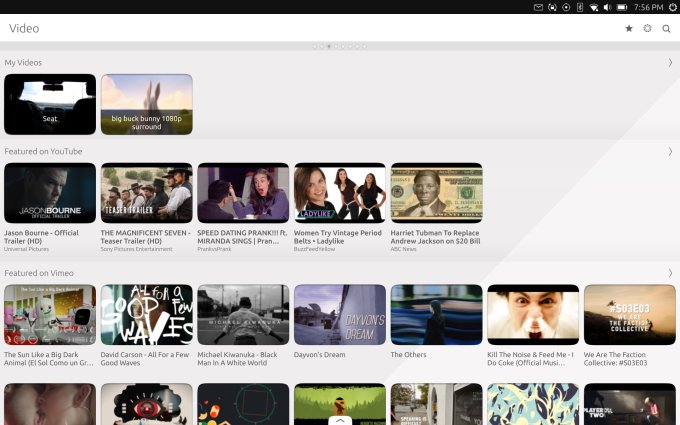Click the search magnifier icon
680x425 pixels.
[666, 28]
